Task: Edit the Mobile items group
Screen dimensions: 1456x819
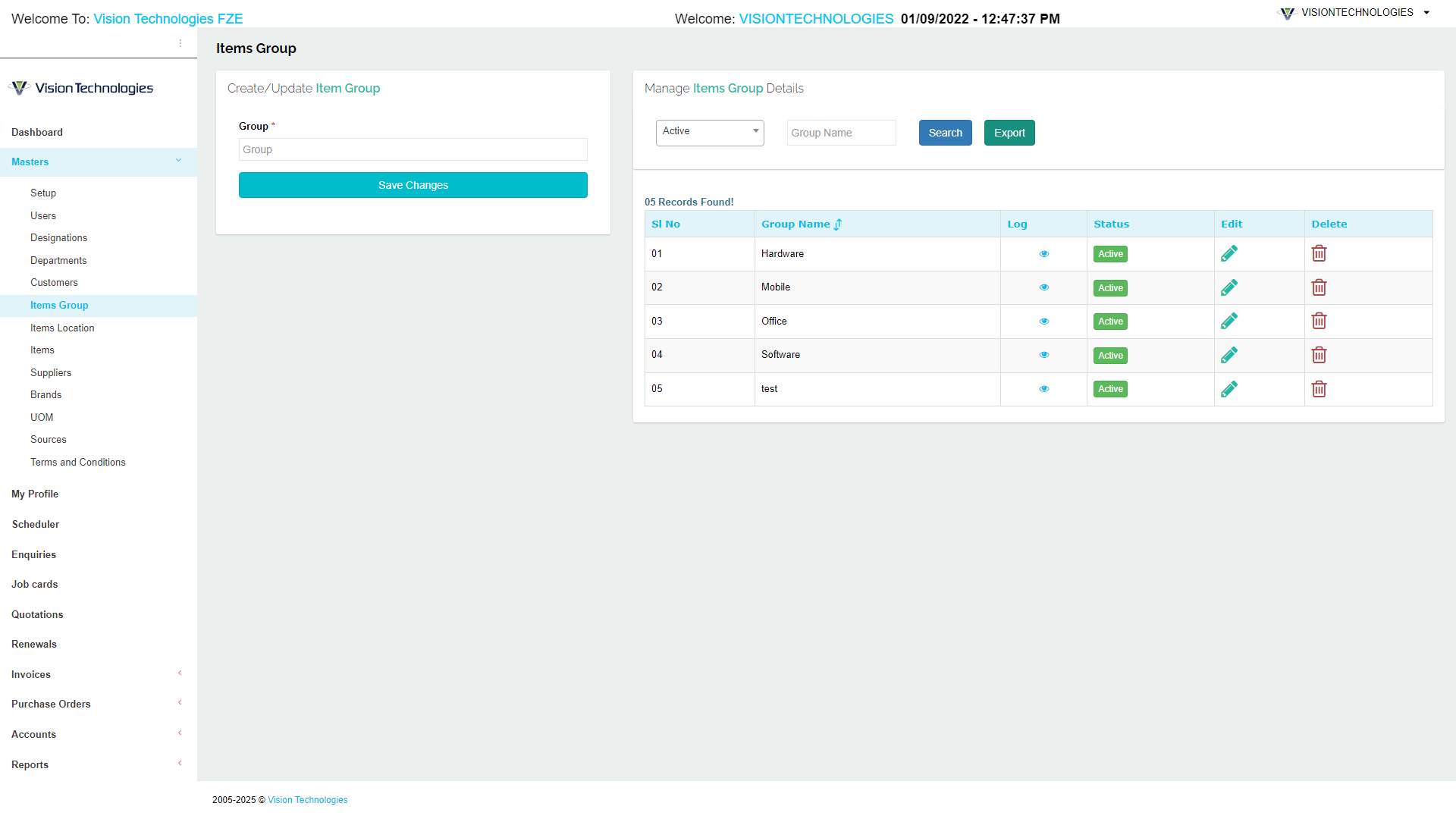Action: pyautogui.click(x=1229, y=287)
